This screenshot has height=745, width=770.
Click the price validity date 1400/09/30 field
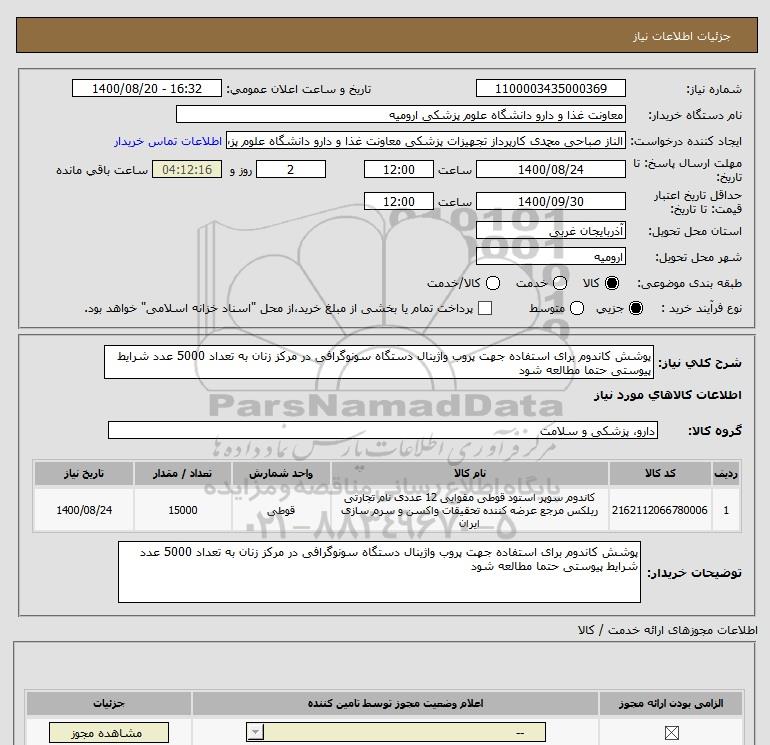point(551,201)
